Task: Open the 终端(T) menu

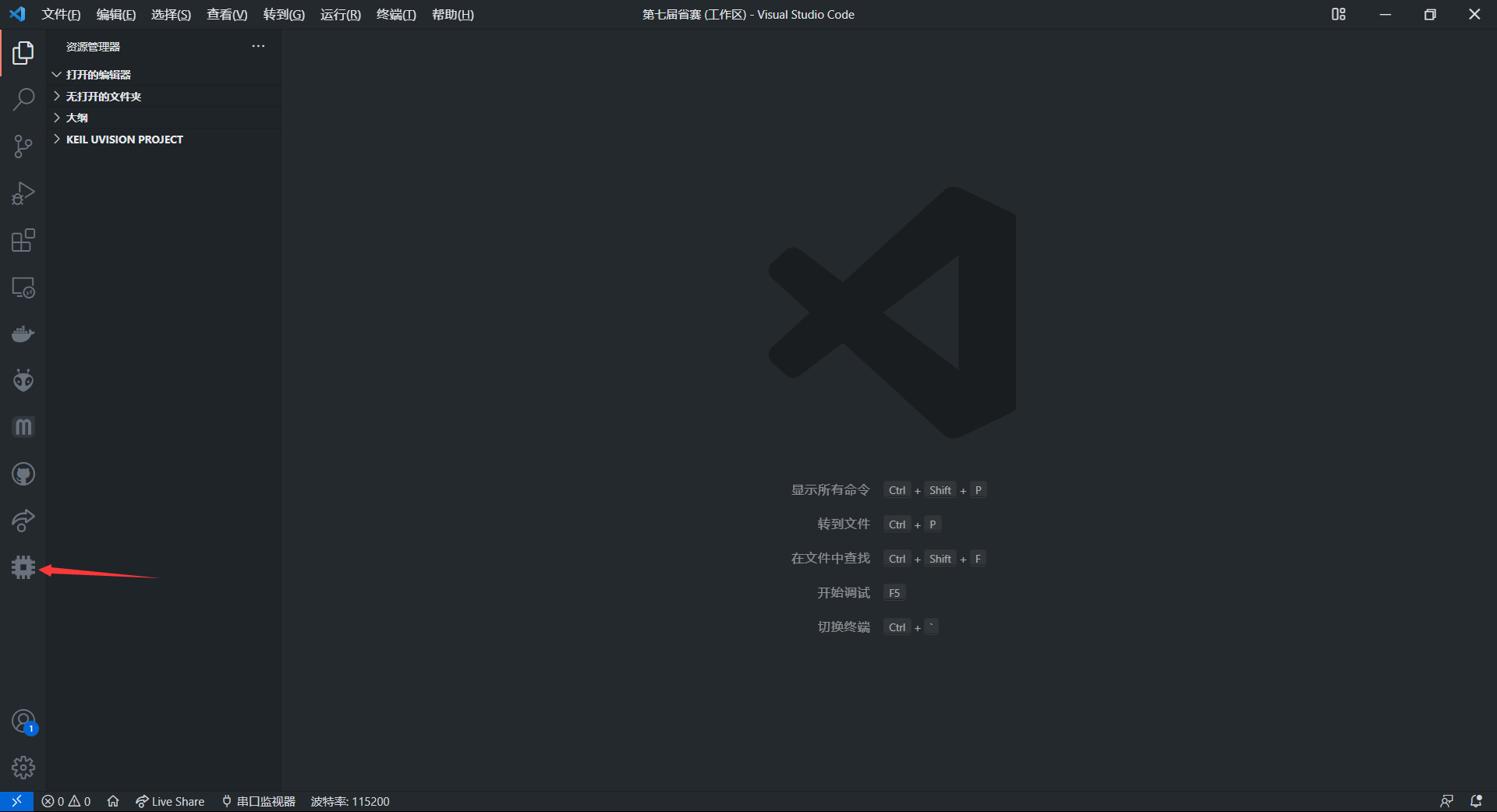Action: [x=396, y=15]
